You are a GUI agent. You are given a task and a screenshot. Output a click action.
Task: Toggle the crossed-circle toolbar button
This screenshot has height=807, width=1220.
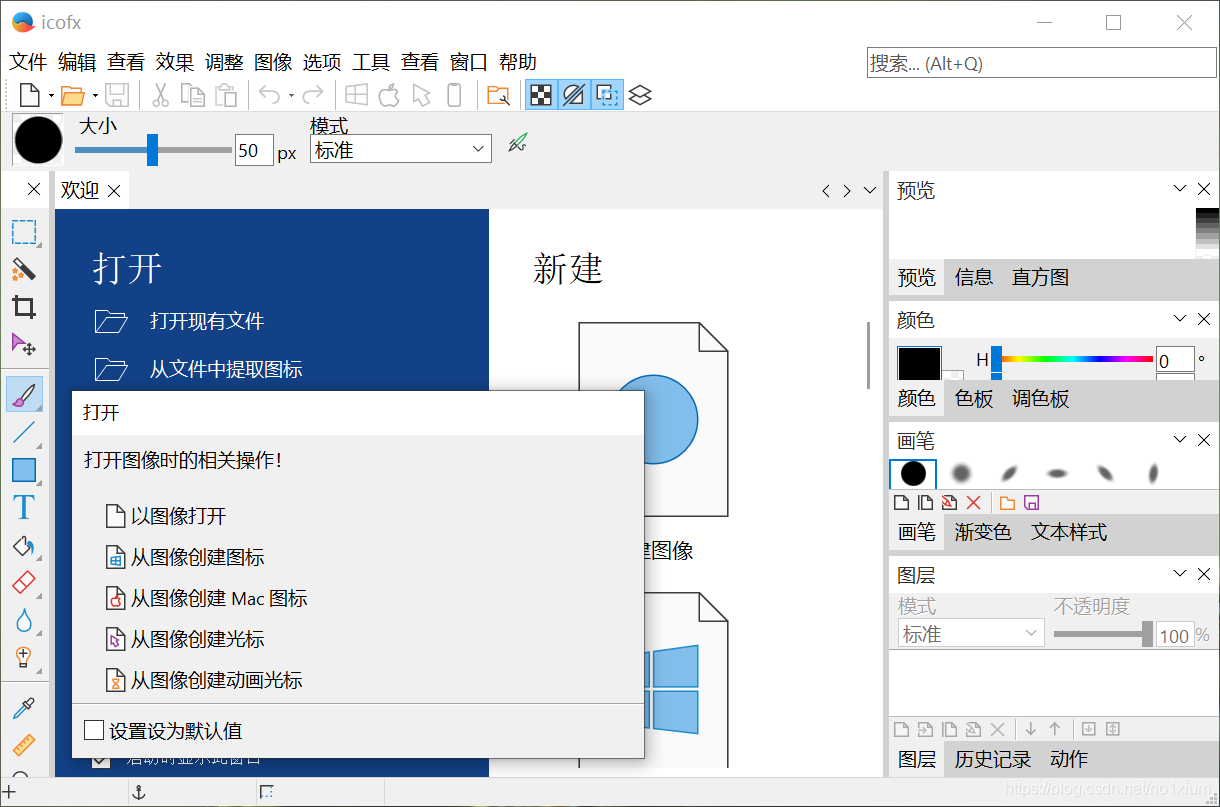coord(573,95)
